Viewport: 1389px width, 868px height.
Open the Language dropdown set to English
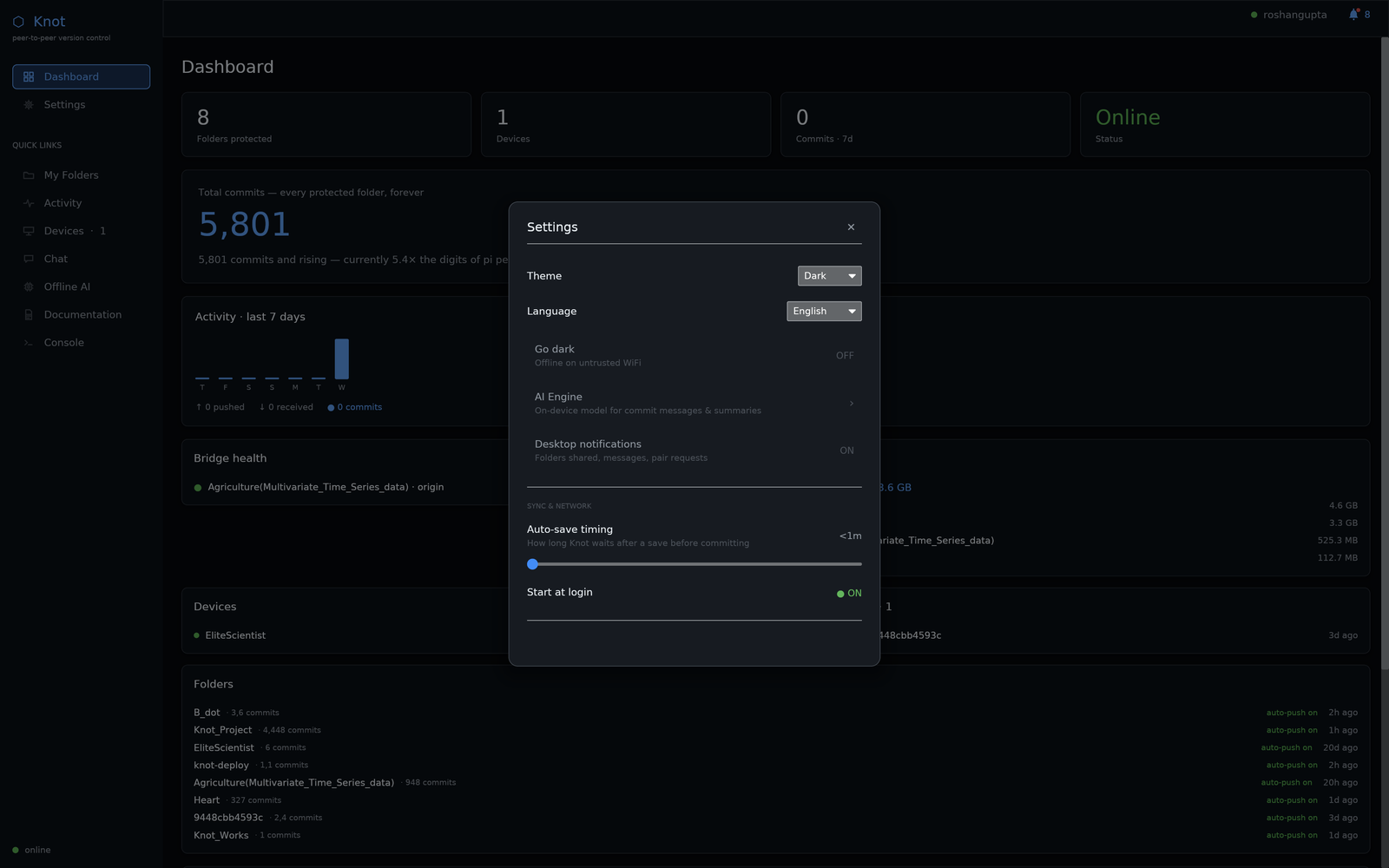click(x=824, y=312)
